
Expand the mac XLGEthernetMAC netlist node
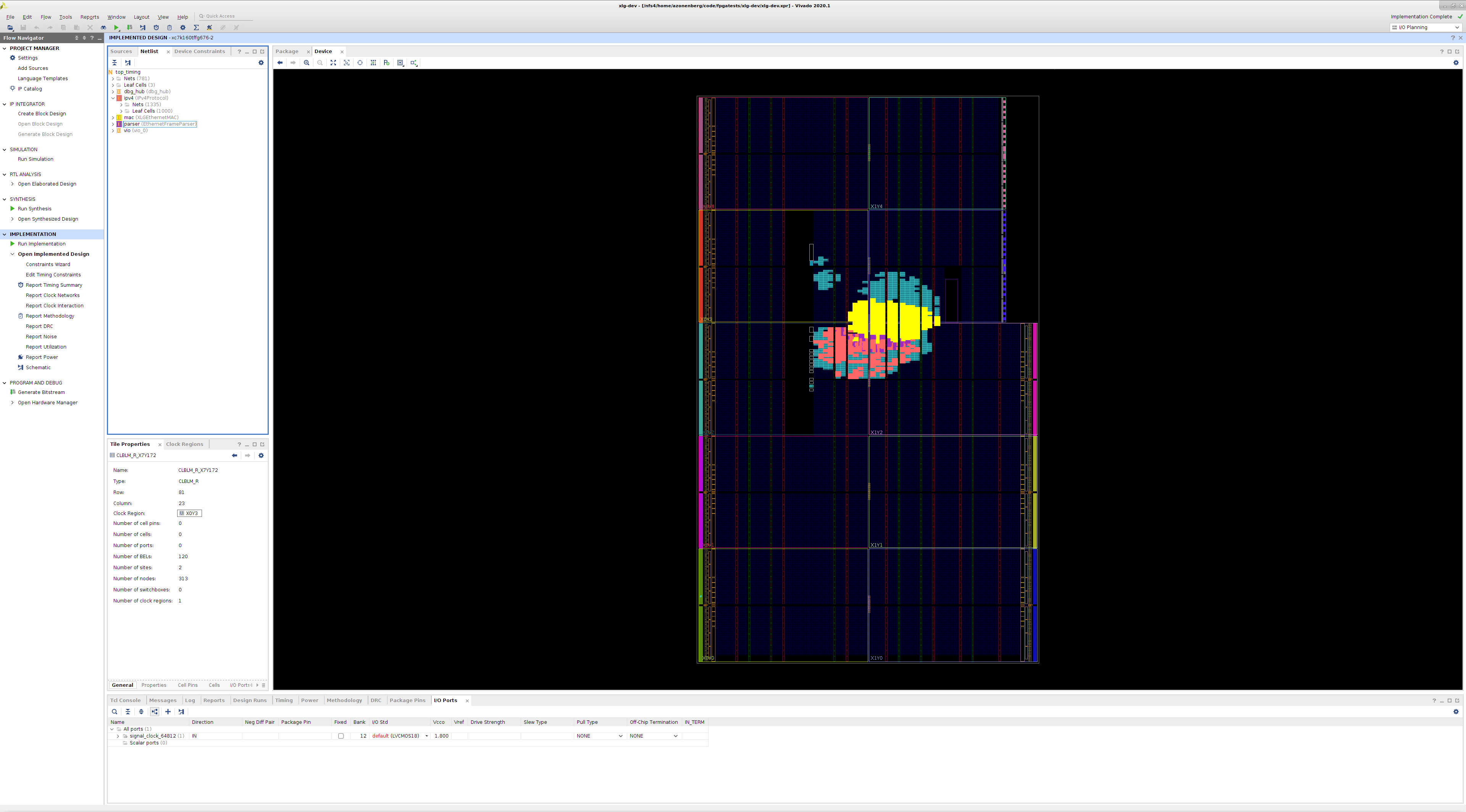(113, 117)
